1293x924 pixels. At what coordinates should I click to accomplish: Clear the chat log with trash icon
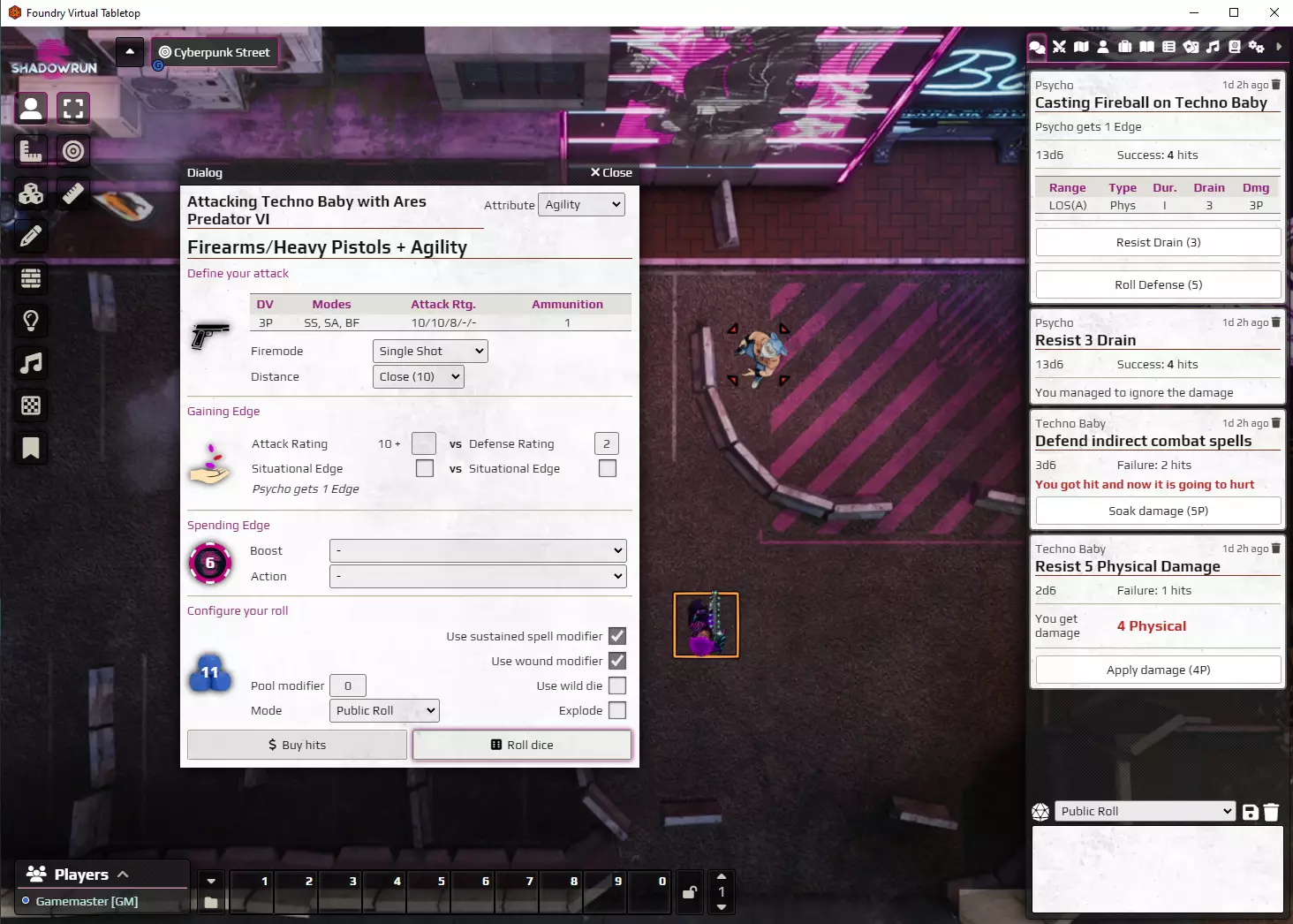(1272, 812)
